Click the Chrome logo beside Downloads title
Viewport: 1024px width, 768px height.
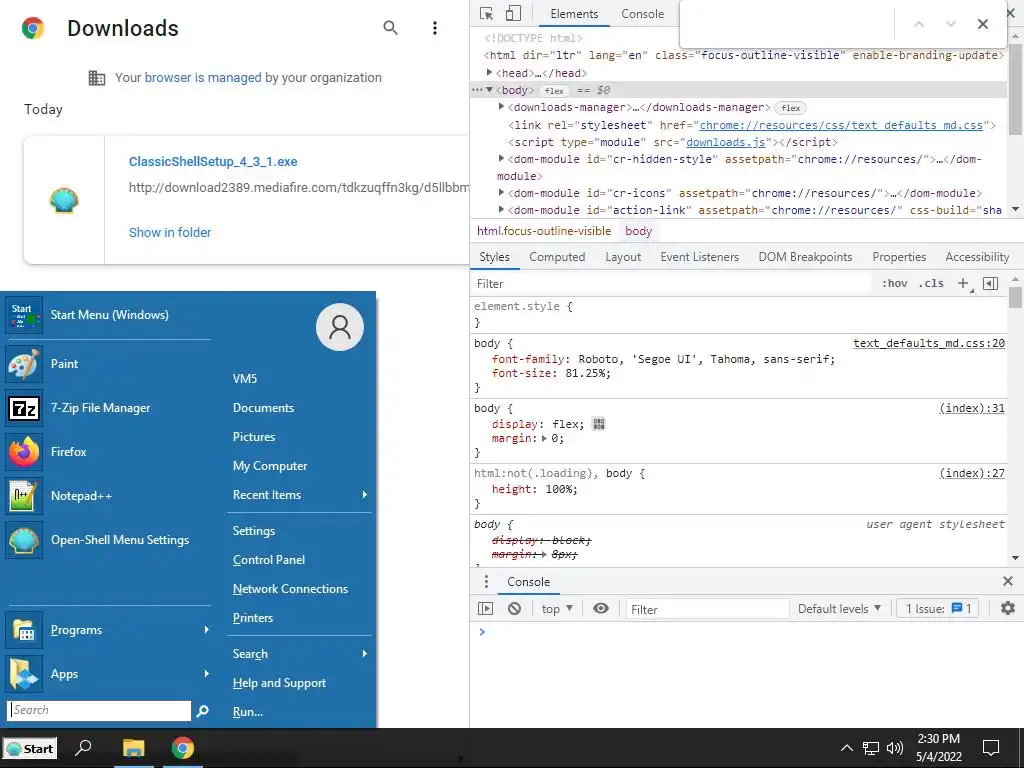click(33, 28)
